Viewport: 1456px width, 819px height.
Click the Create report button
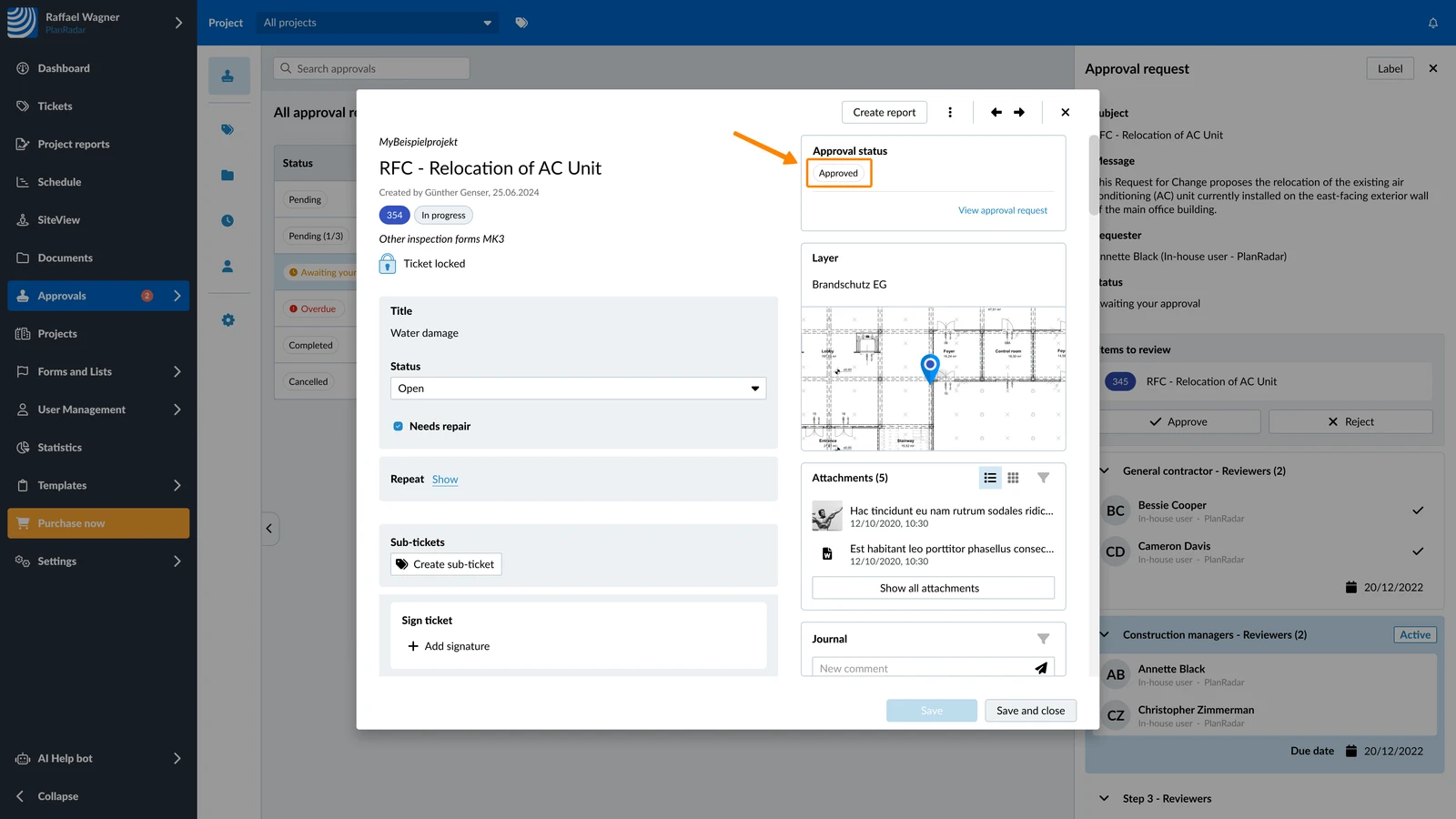coord(885,112)
